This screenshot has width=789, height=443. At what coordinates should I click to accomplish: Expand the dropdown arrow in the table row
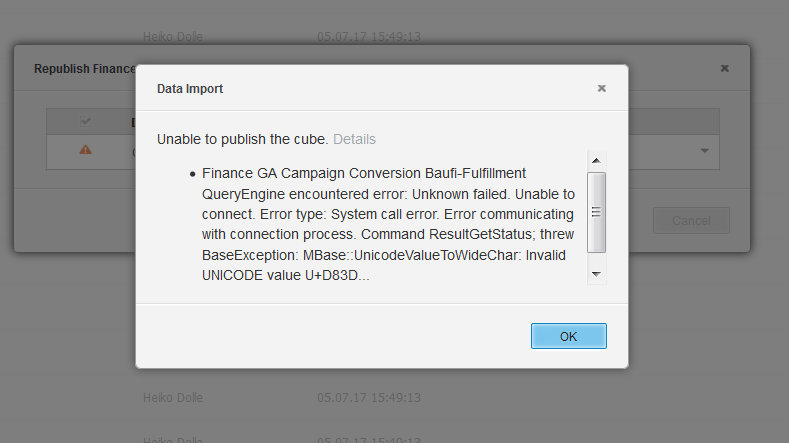coord(704,151)
